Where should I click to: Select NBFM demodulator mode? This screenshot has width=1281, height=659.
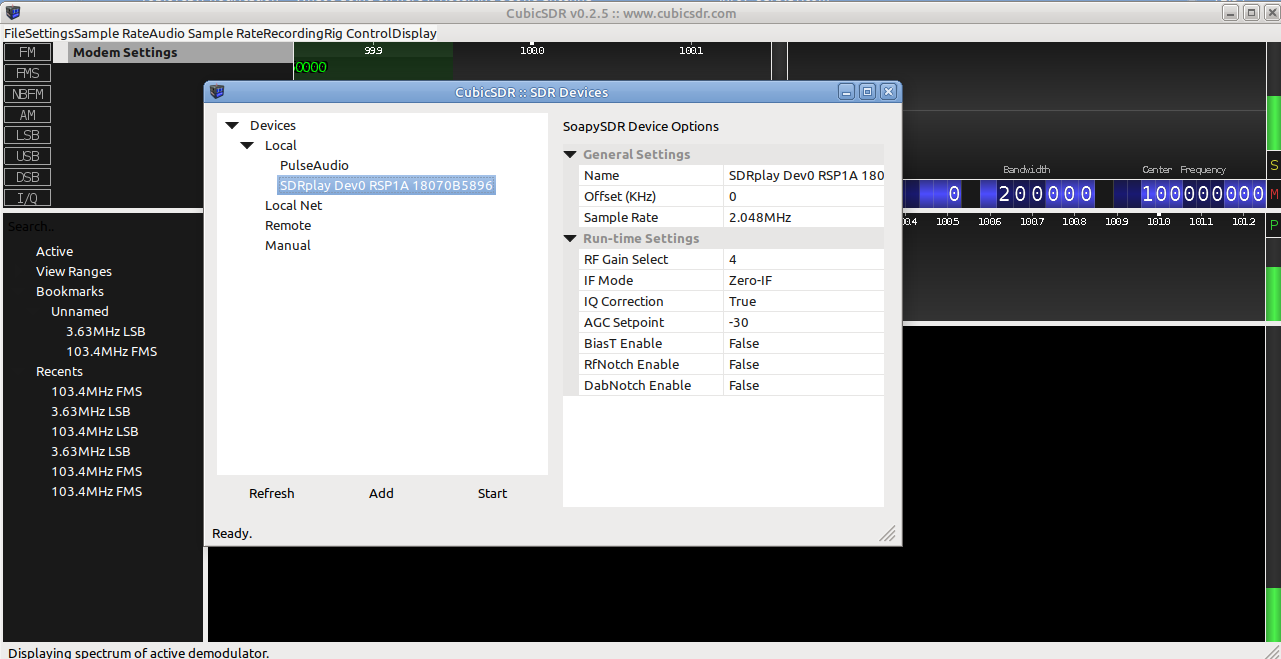coord(27,94)
